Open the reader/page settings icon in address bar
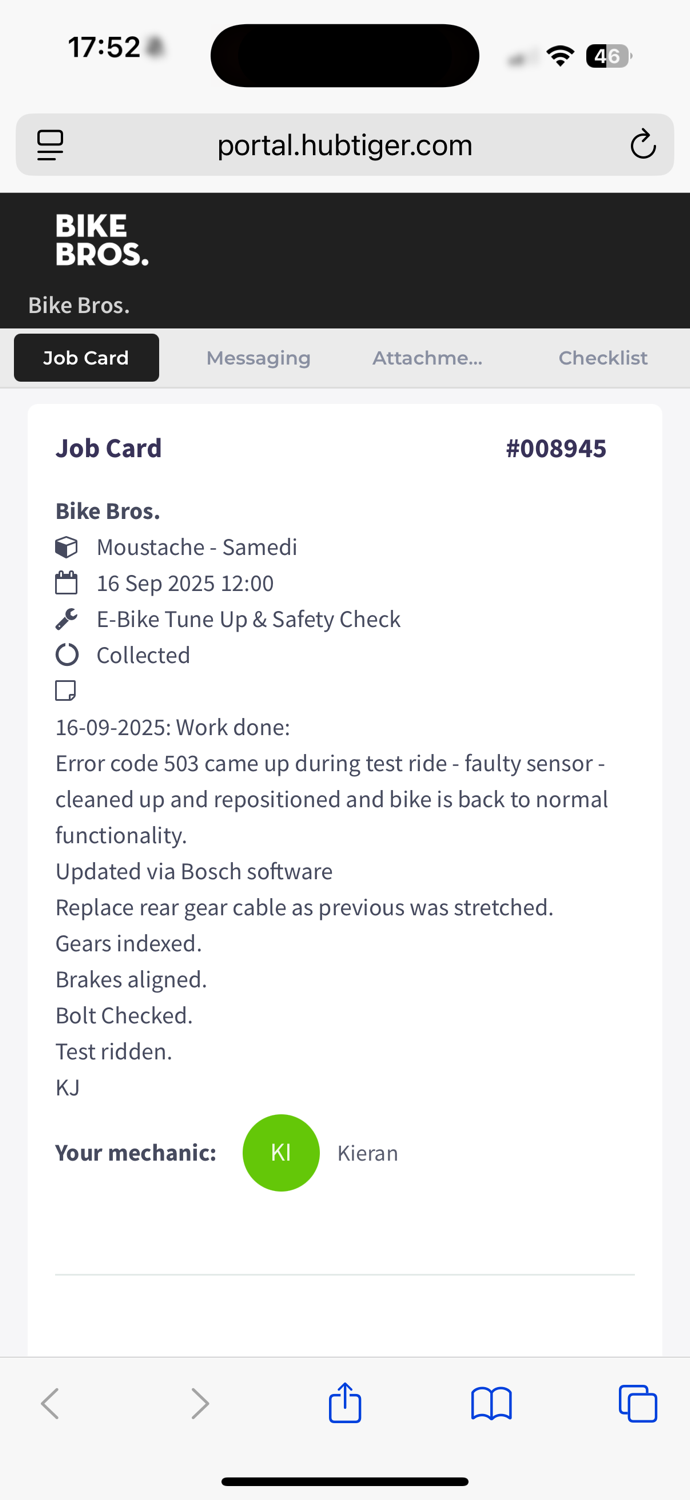690x1500 pixels. click(x=50, y=145)
